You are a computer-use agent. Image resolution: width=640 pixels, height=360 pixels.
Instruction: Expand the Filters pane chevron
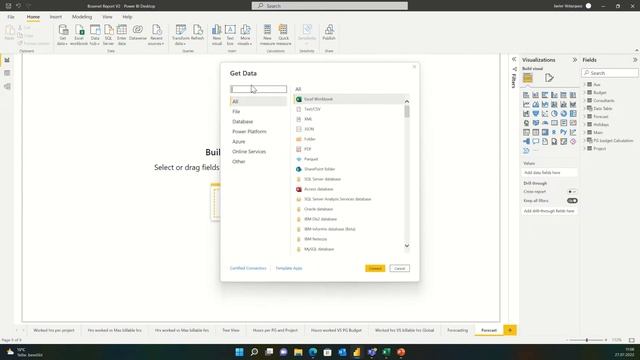pyautogui.click(x=514, y=60)
